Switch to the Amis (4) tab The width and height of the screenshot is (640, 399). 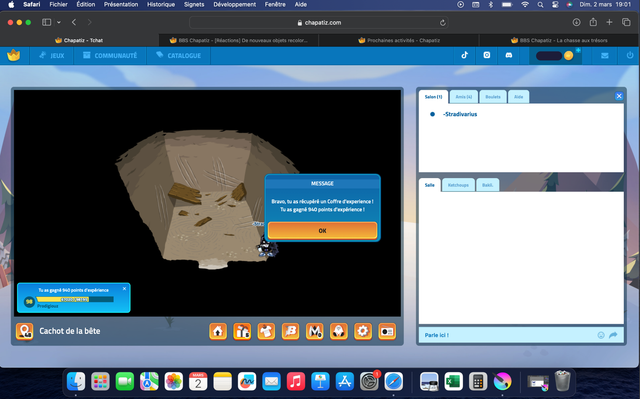(464, 97)
